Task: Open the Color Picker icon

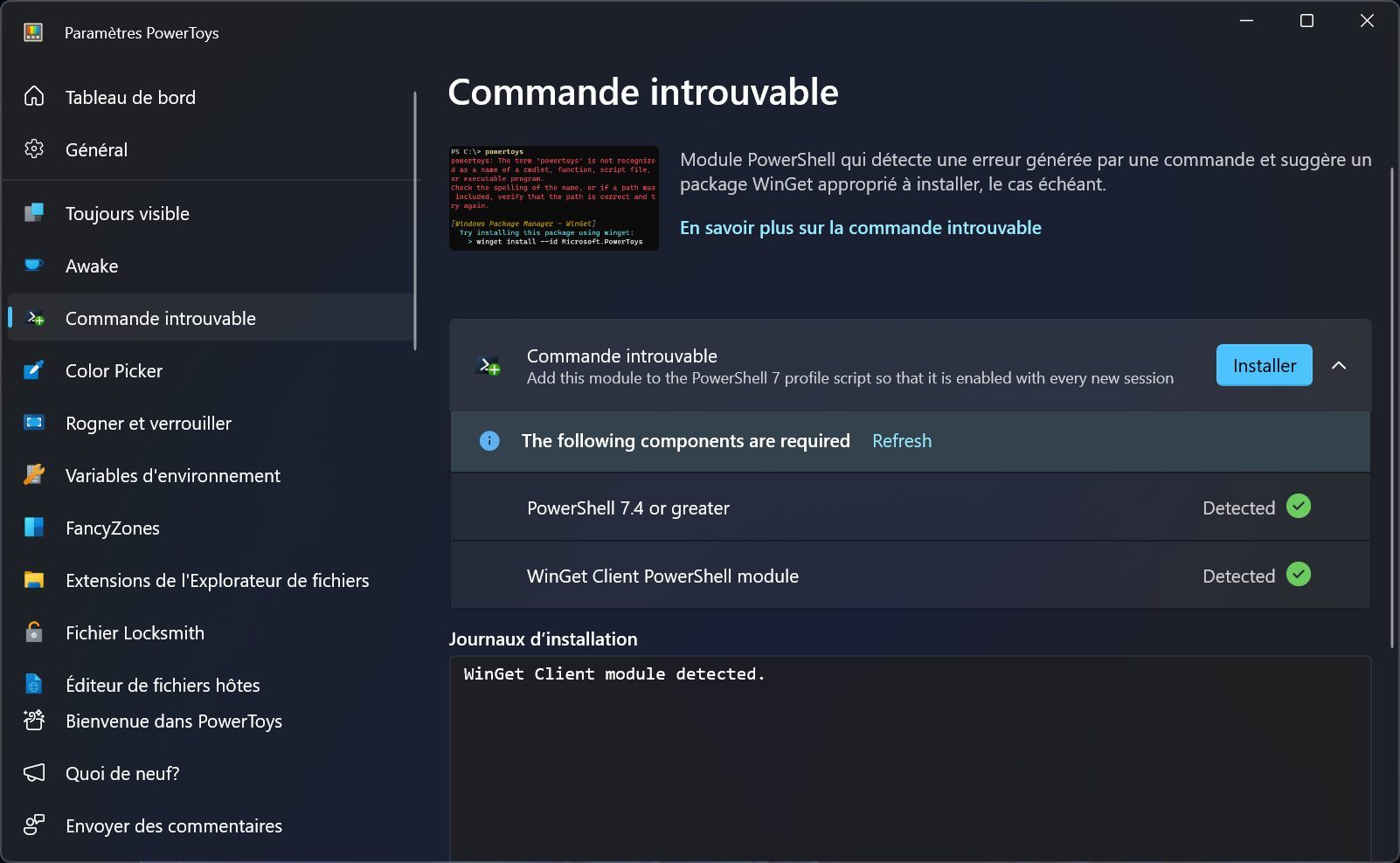Action: (34, 370)
